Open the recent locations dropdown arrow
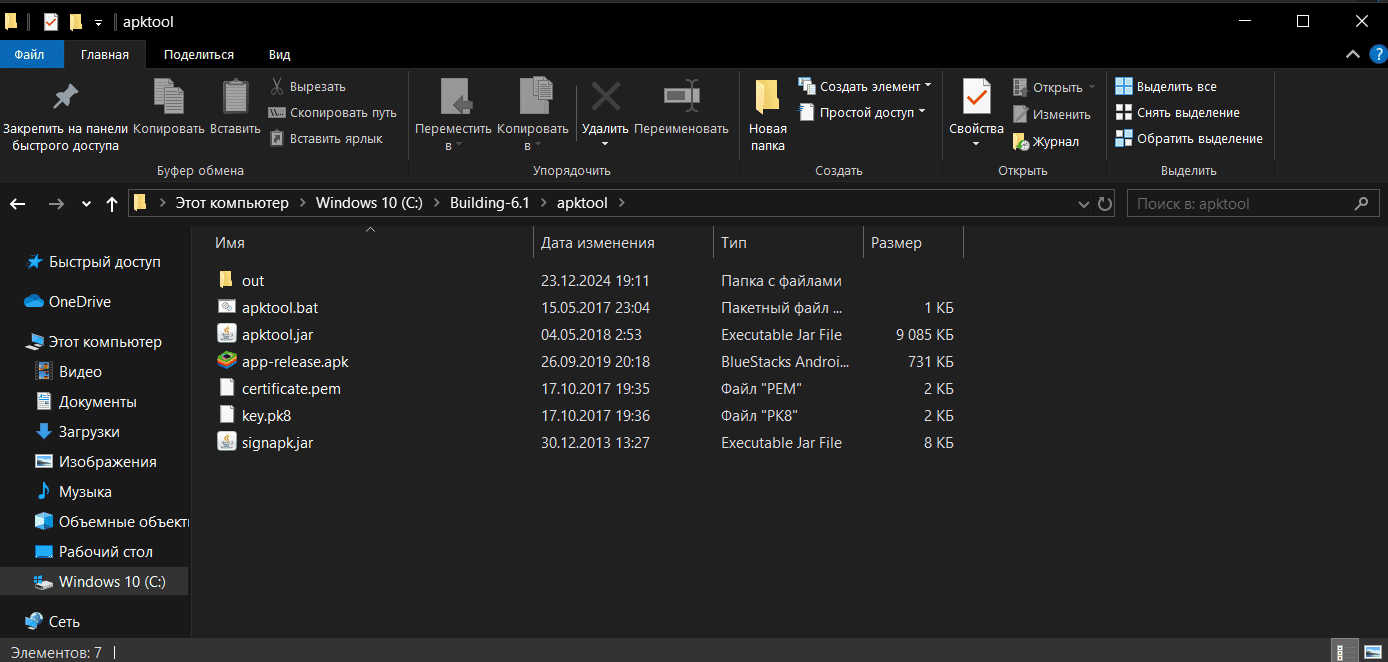The image size is (1388, 662). pos(85,204)
